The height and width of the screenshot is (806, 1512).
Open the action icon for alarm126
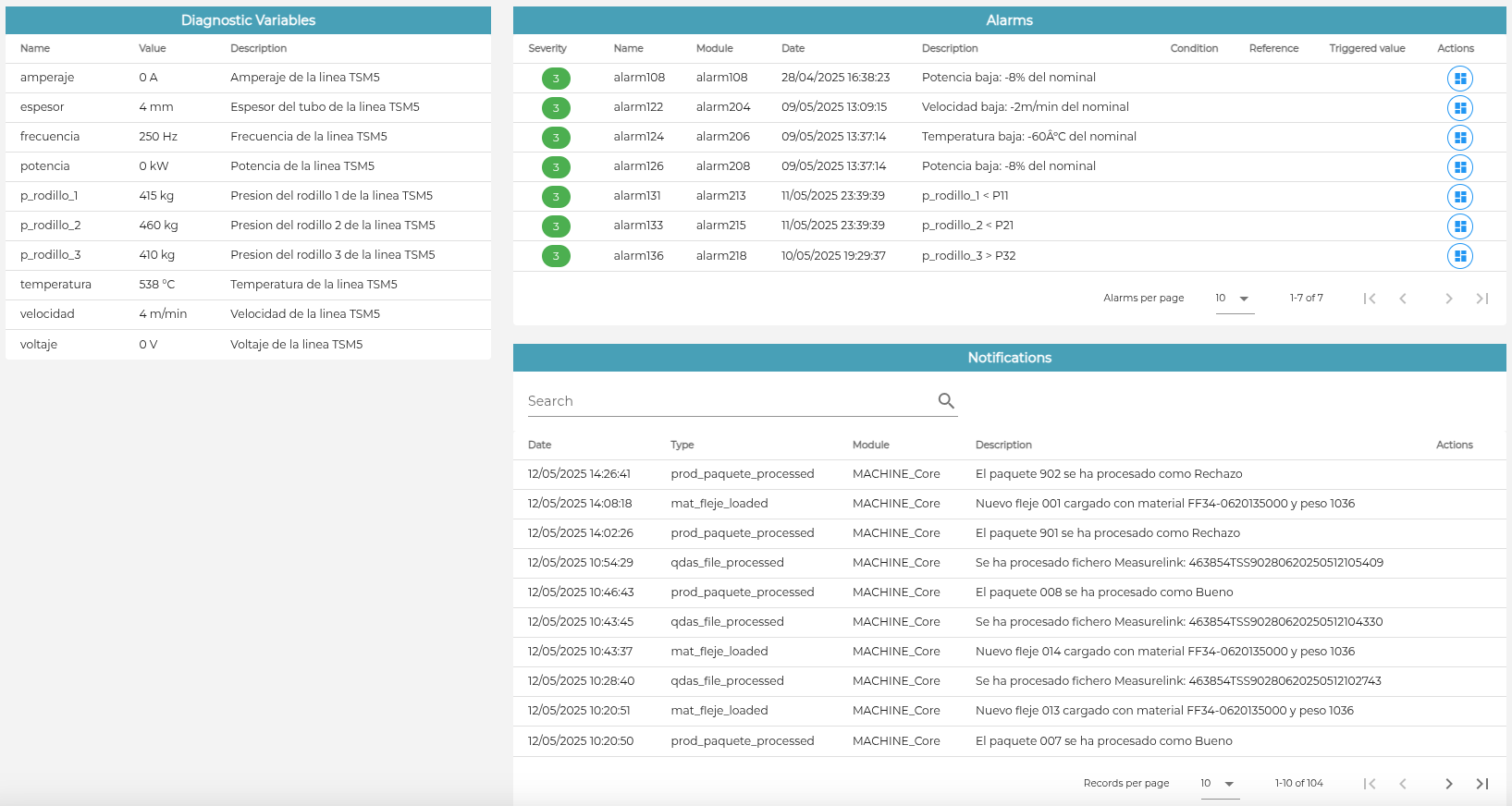1459,167
